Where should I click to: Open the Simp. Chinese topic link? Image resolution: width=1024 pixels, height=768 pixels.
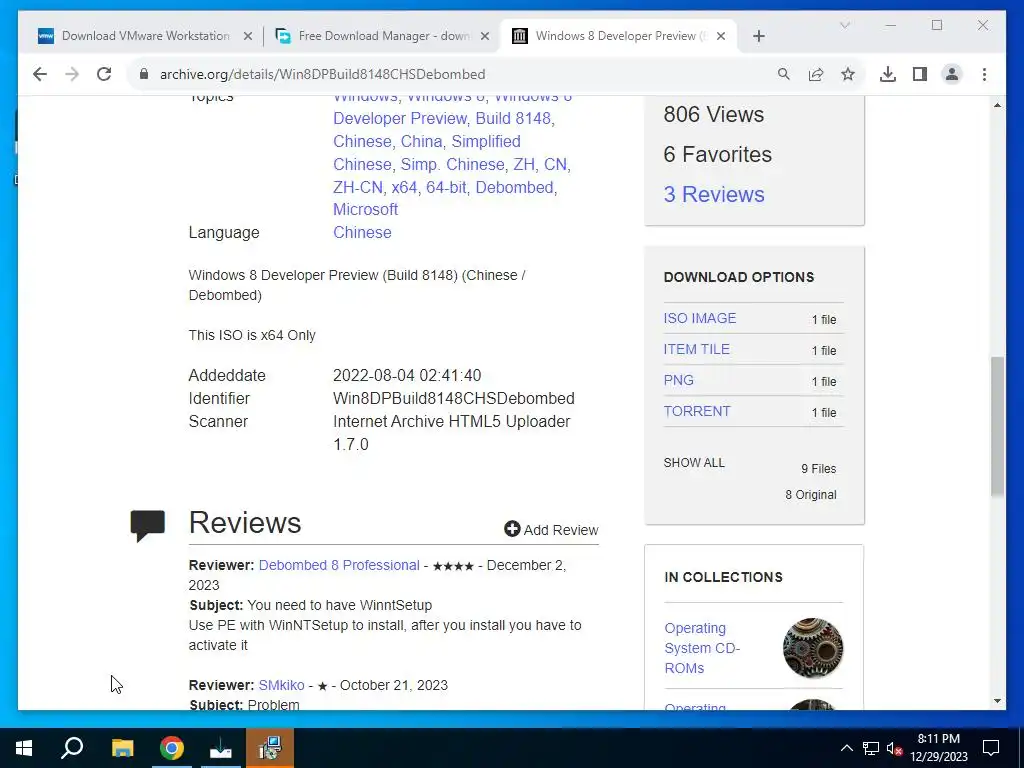[x=452, y=164]
